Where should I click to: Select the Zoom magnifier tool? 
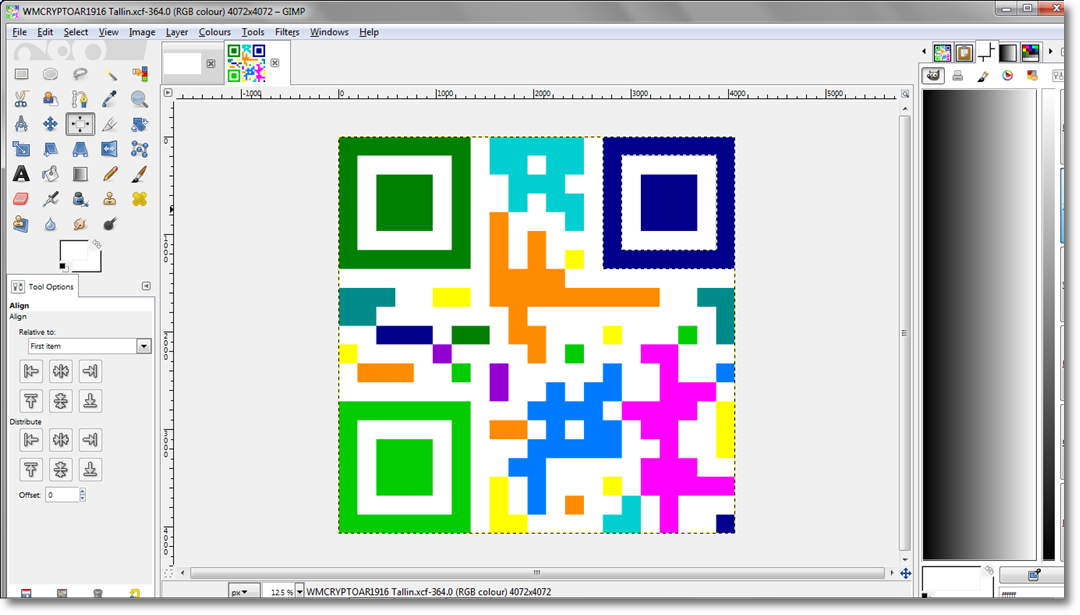click(140, 99)
